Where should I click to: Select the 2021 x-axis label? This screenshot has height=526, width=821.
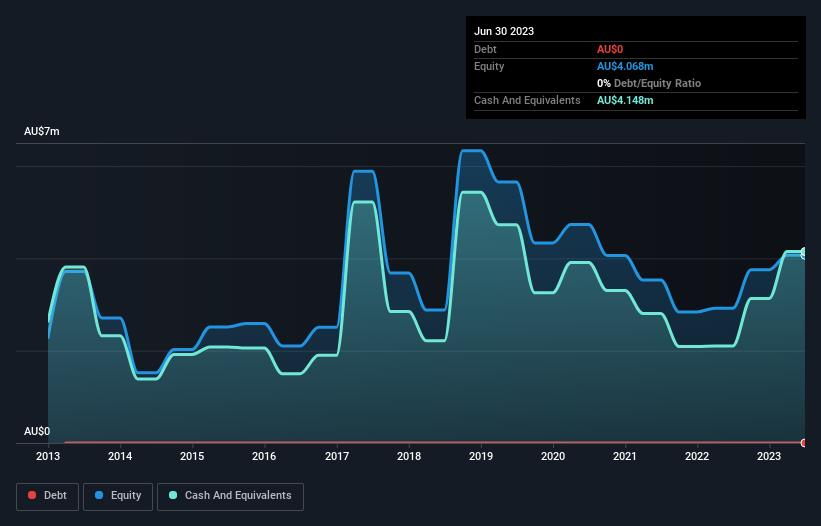pyautogui.click(x=625, y=456)
